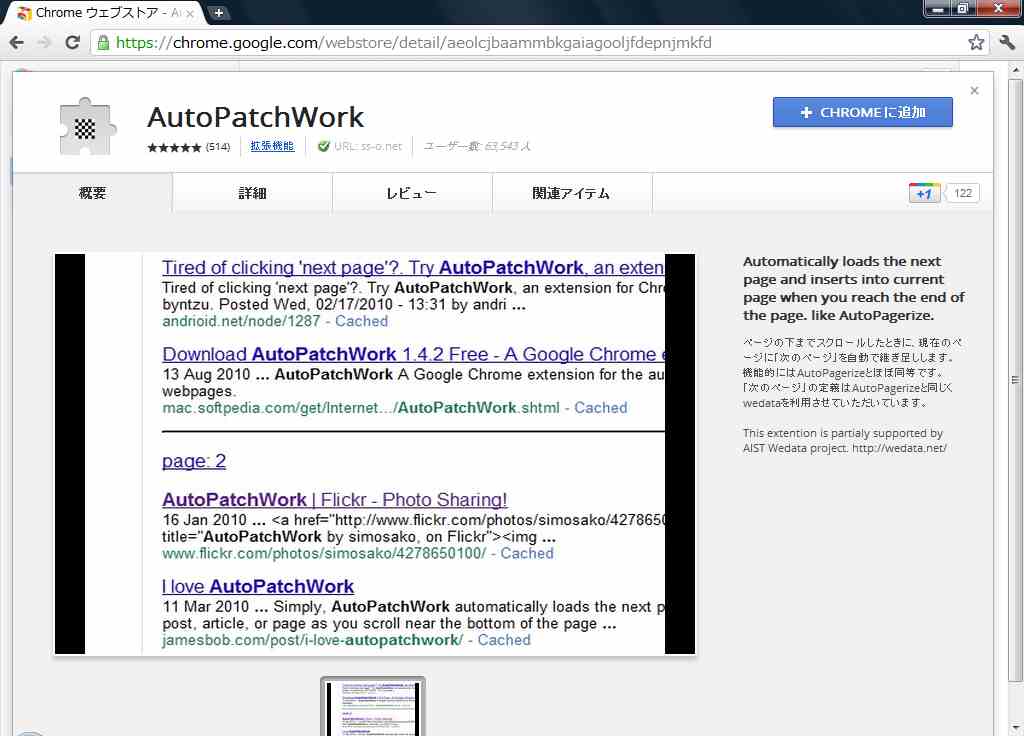
Task: Click the Google +1 button
Action: click(x=924, y=193)
